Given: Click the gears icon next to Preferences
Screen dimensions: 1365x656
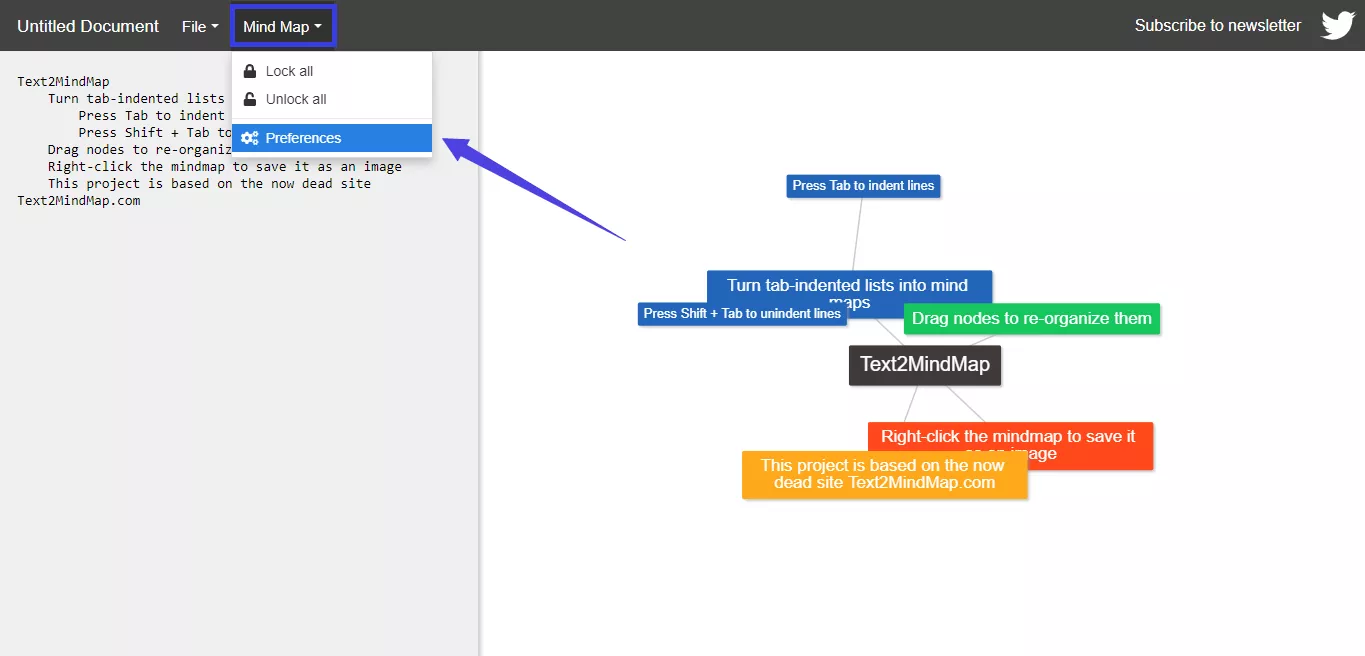Looking at the screenshot, I should click(x=250, y=138).
